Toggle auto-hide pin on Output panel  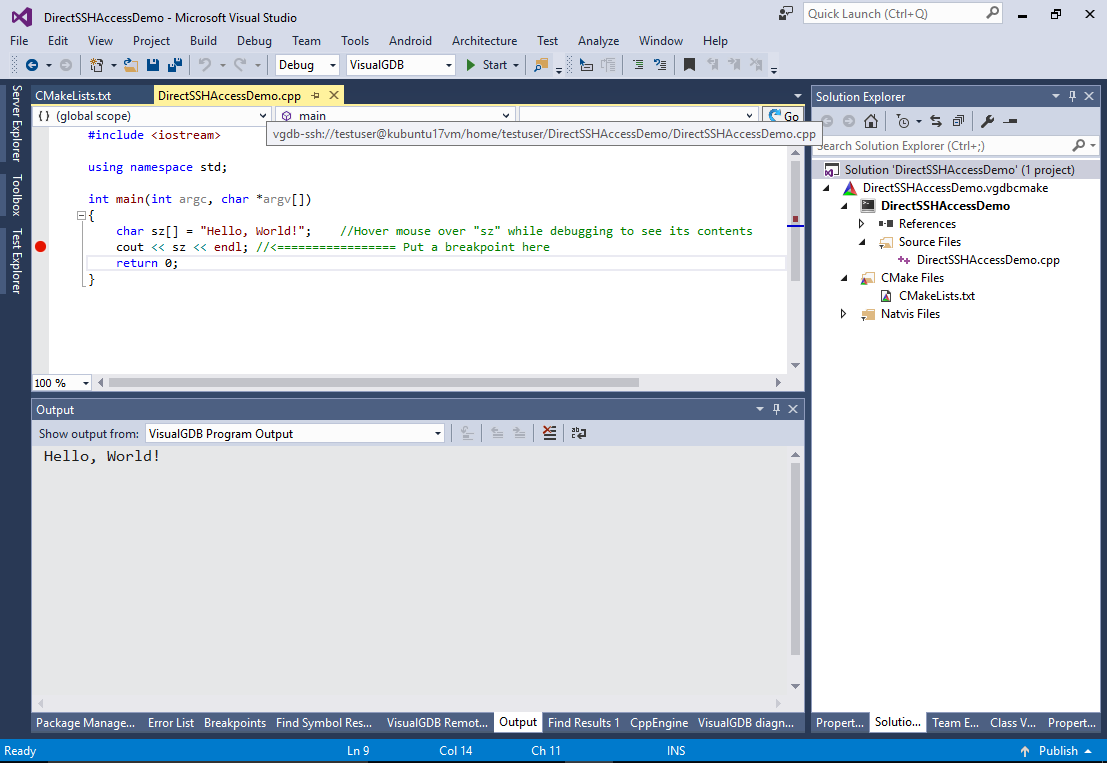(776, 409)
